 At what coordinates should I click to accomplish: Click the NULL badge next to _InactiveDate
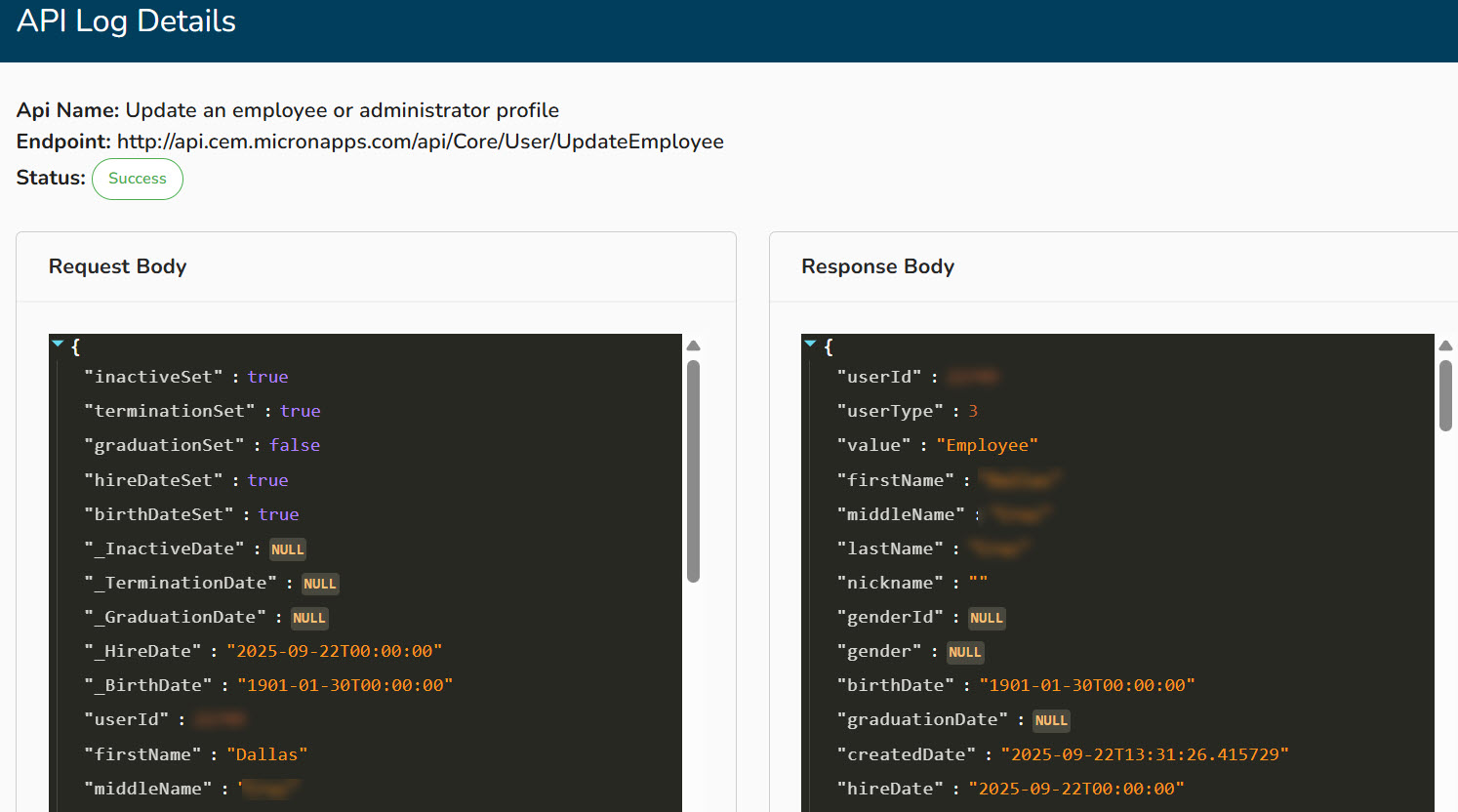click(287, 548)
